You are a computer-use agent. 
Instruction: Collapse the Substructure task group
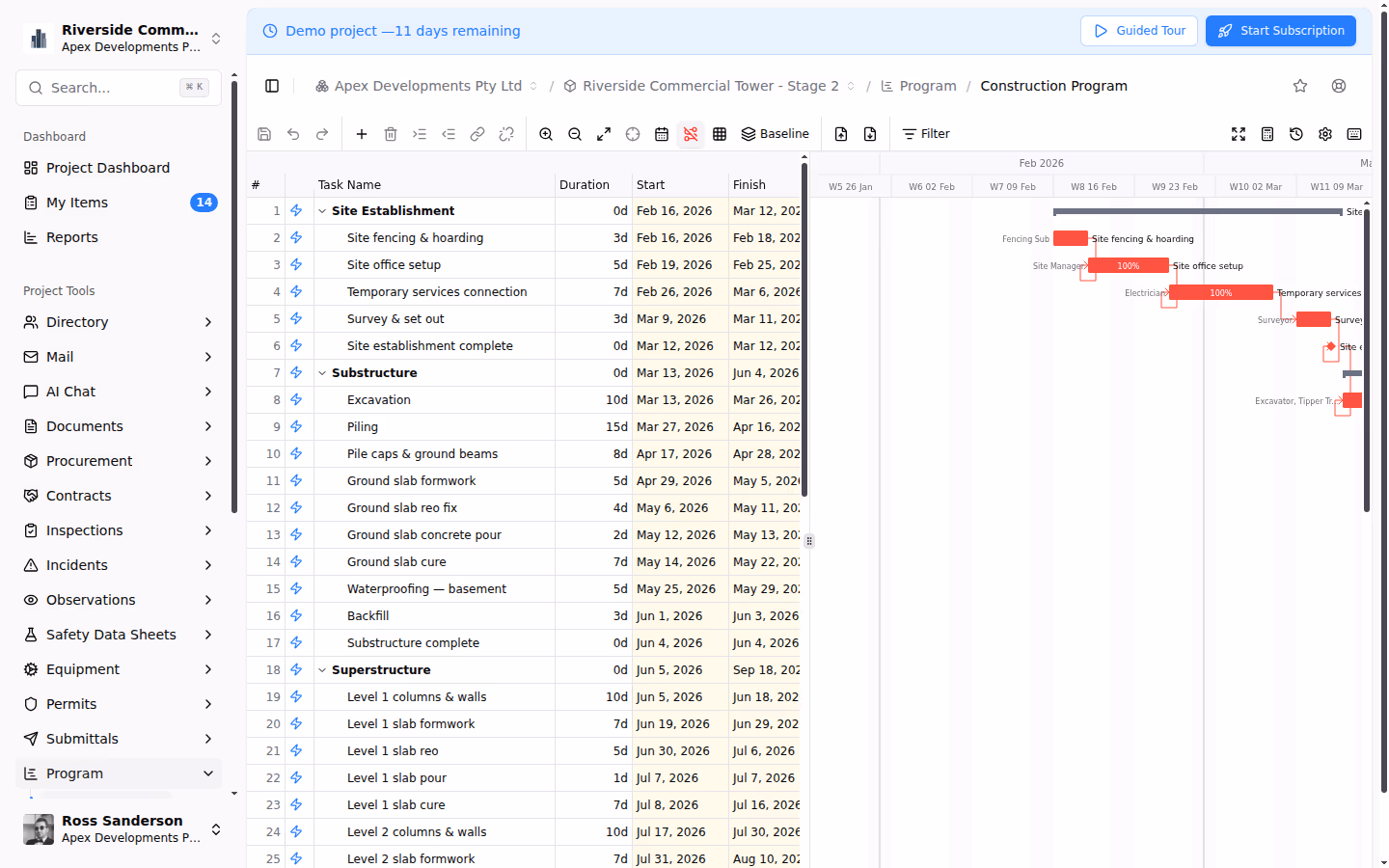[x=322, y=373]
